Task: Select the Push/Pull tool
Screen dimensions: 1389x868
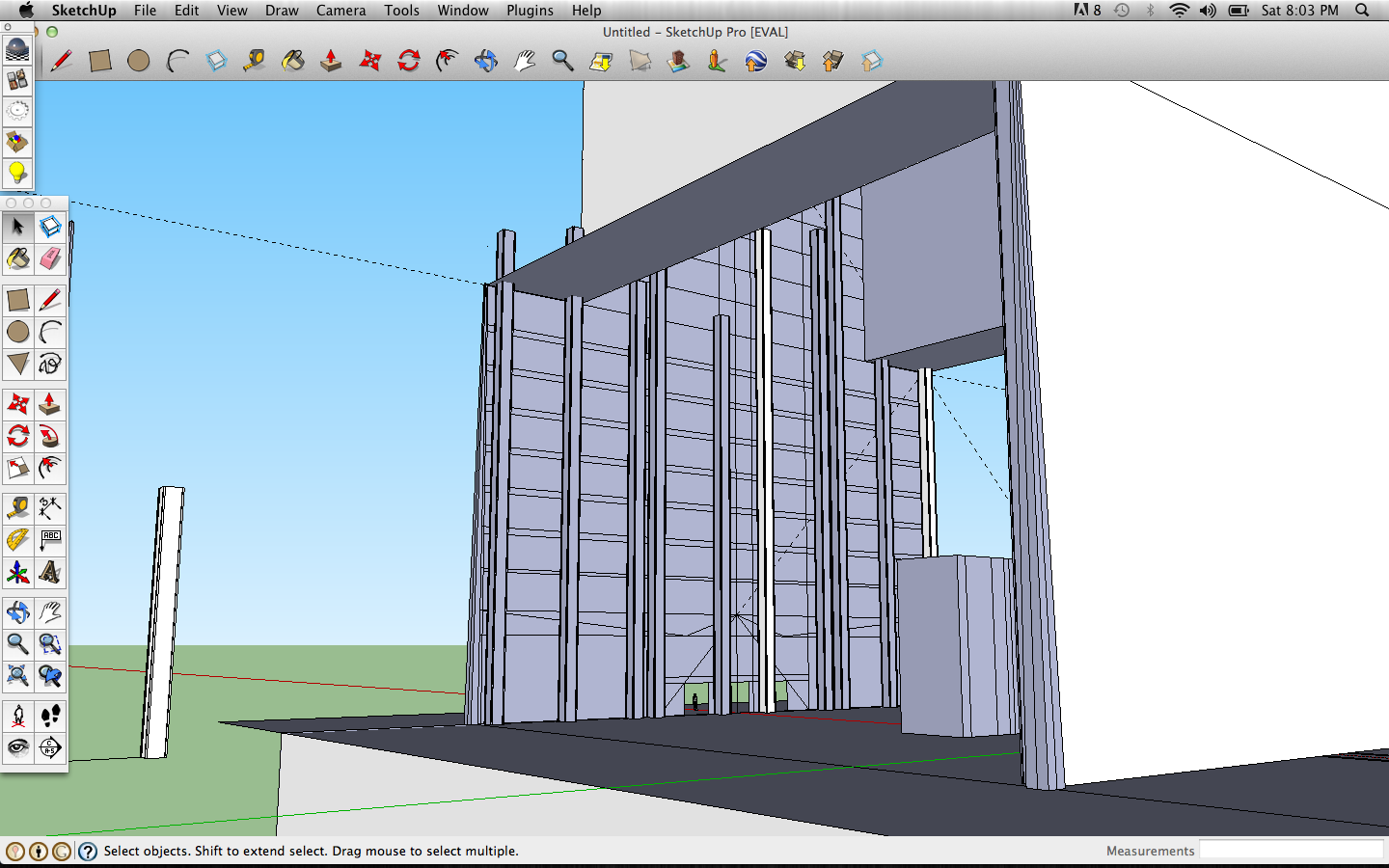Action: pos(49,403)
